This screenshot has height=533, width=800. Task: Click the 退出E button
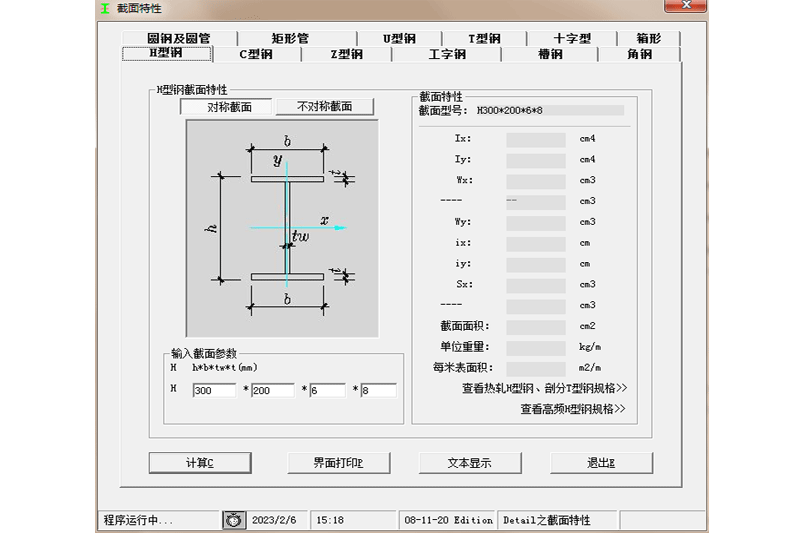[x=602, y=463]
